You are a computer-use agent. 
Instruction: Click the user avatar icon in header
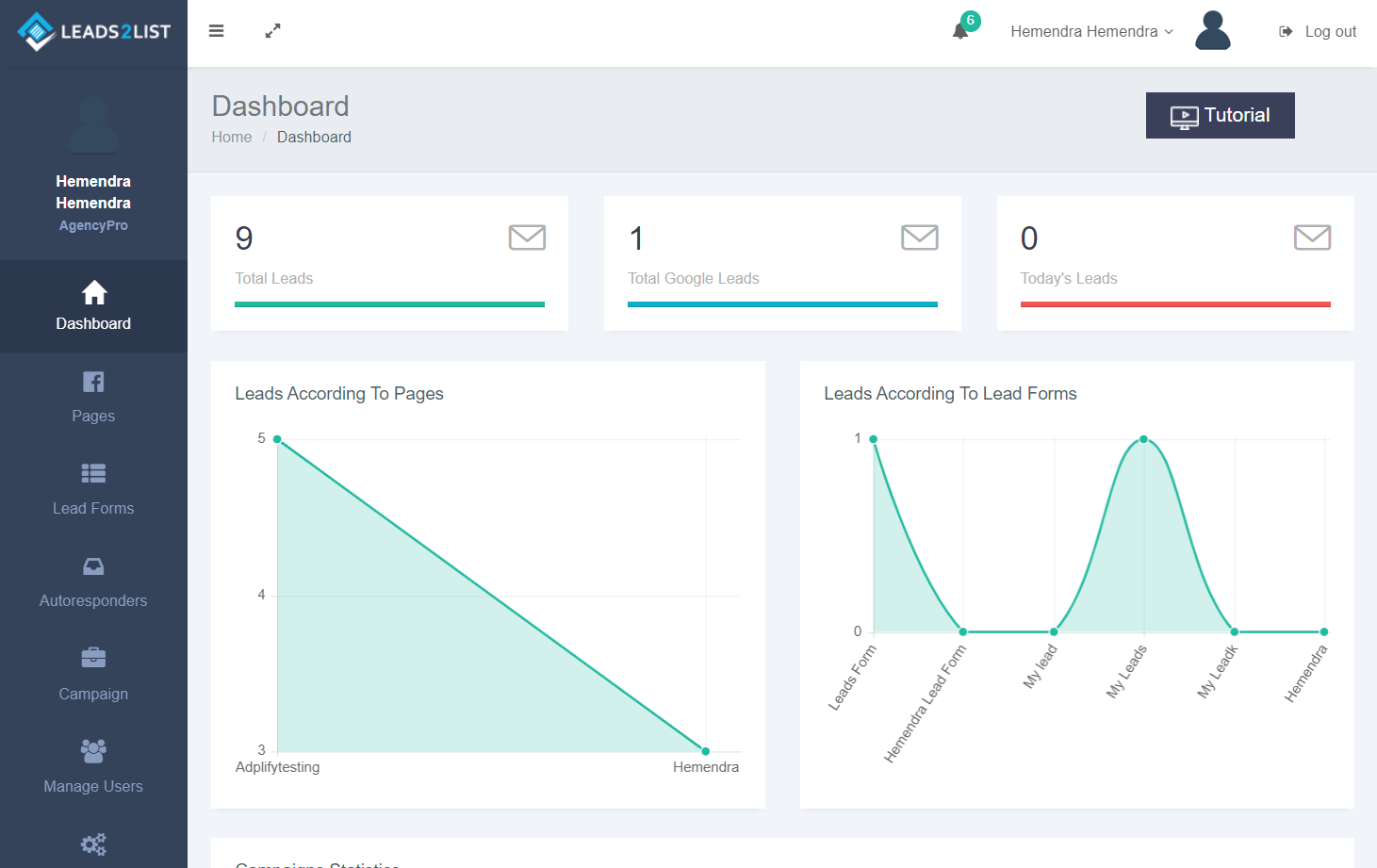pos(1212,31)
